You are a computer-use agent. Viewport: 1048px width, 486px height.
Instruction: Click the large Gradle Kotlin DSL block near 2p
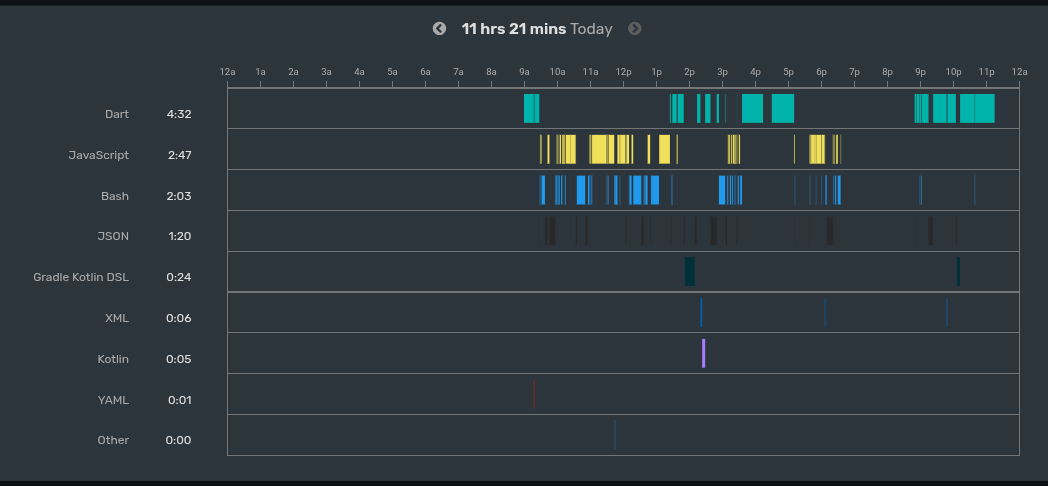690,271
